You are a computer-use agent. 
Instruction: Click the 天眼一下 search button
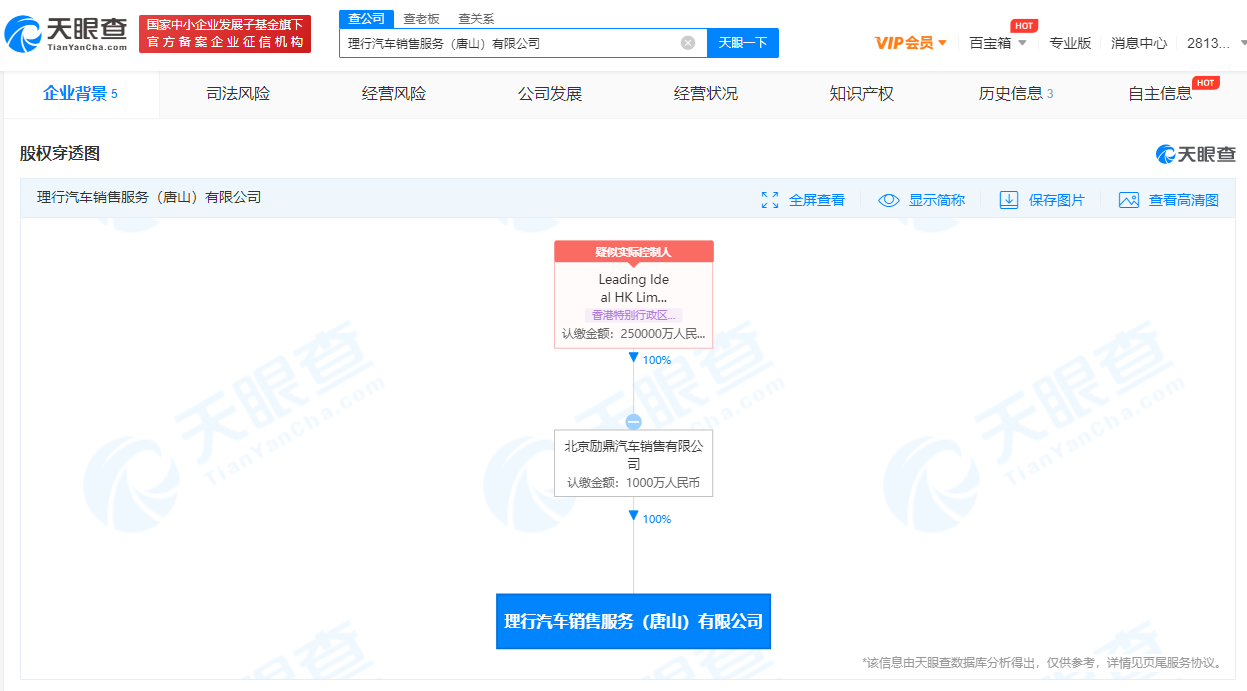[x=742, y=43]
